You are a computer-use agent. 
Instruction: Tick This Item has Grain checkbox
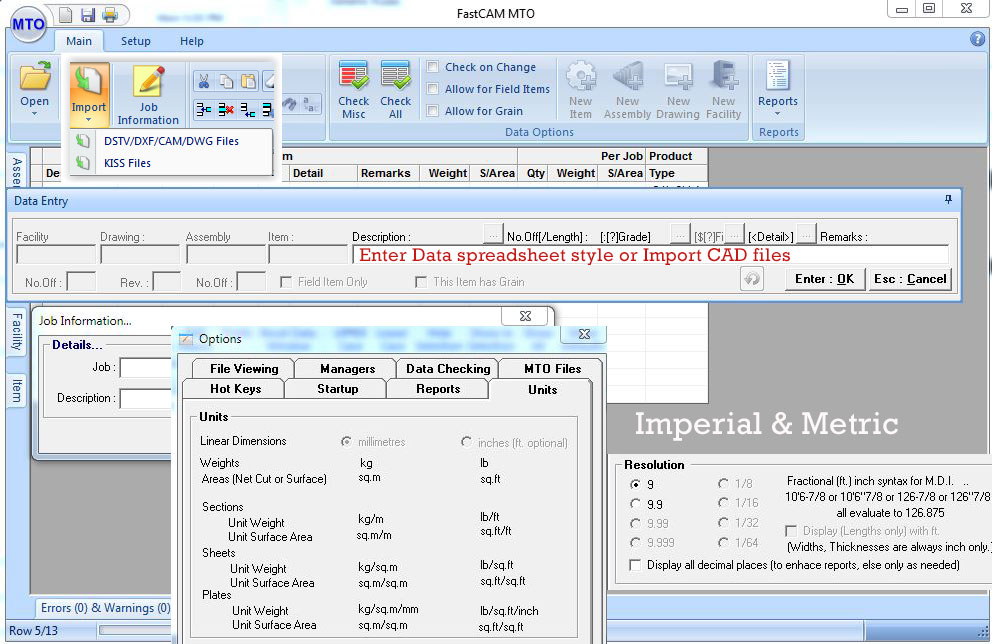click(x=421, y=282)
